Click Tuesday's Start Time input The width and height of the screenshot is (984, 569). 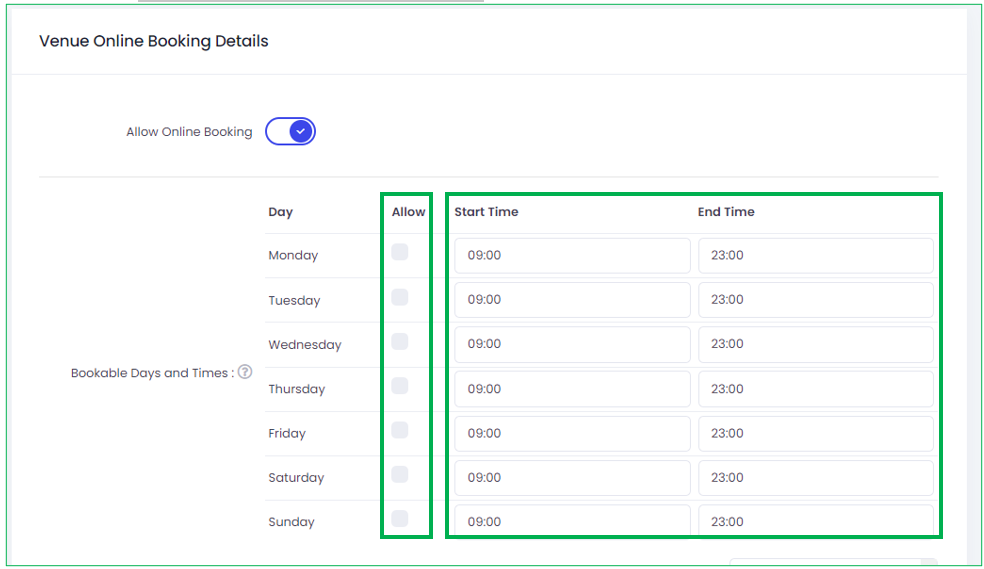point(572,300)
